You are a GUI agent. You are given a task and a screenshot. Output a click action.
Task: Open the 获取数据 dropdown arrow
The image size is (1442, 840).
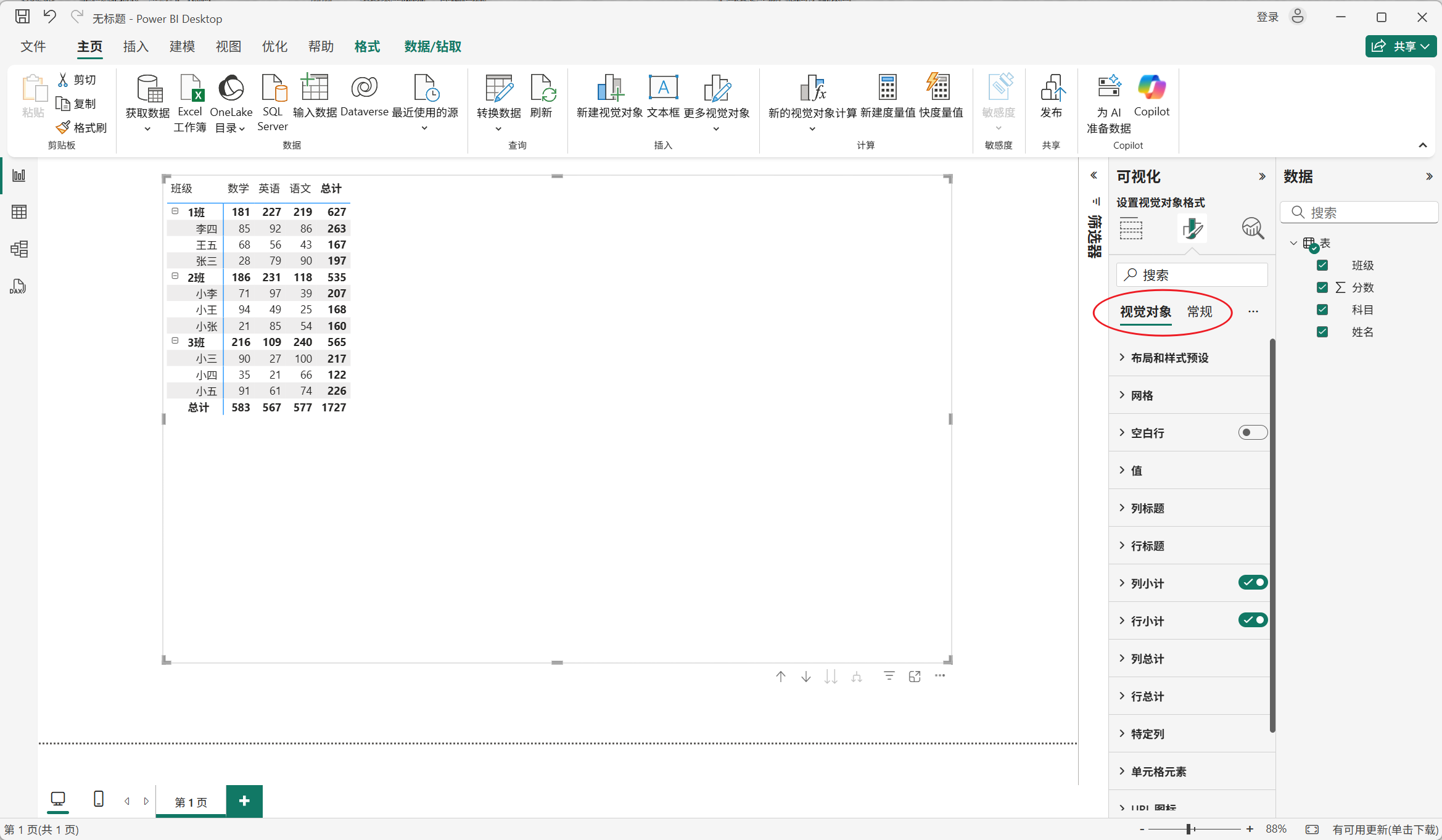tap(147, 129)
